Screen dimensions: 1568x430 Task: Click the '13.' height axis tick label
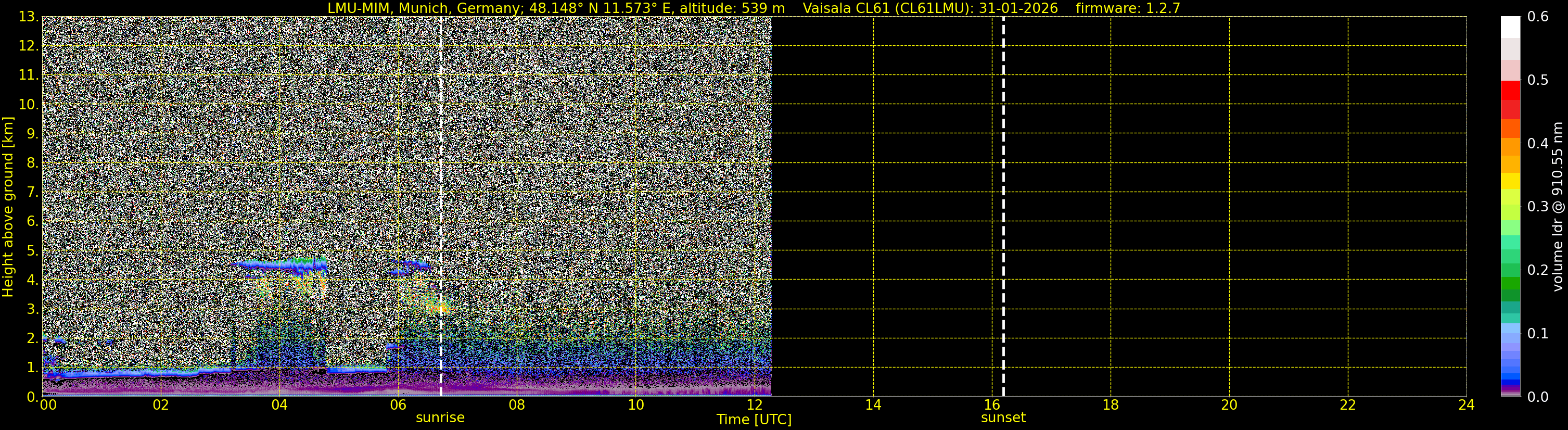tap(28, 17)
